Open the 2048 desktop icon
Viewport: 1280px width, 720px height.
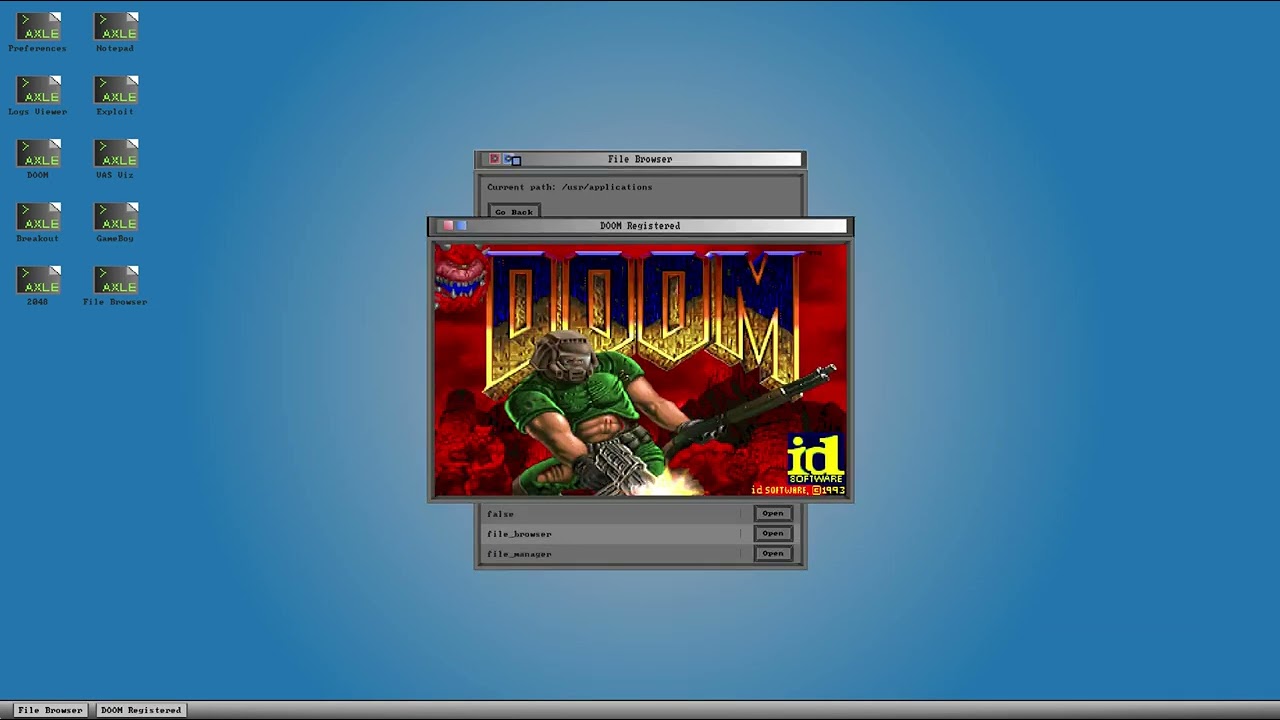(38, 285)
